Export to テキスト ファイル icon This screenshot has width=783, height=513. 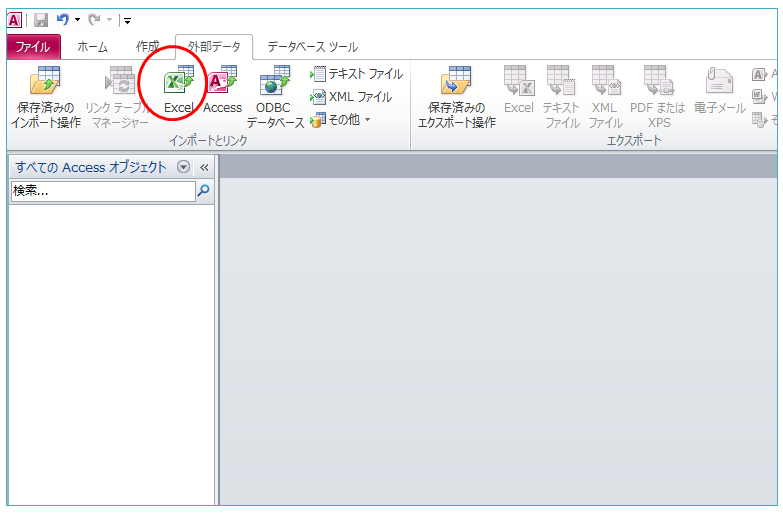pos(561,97)
